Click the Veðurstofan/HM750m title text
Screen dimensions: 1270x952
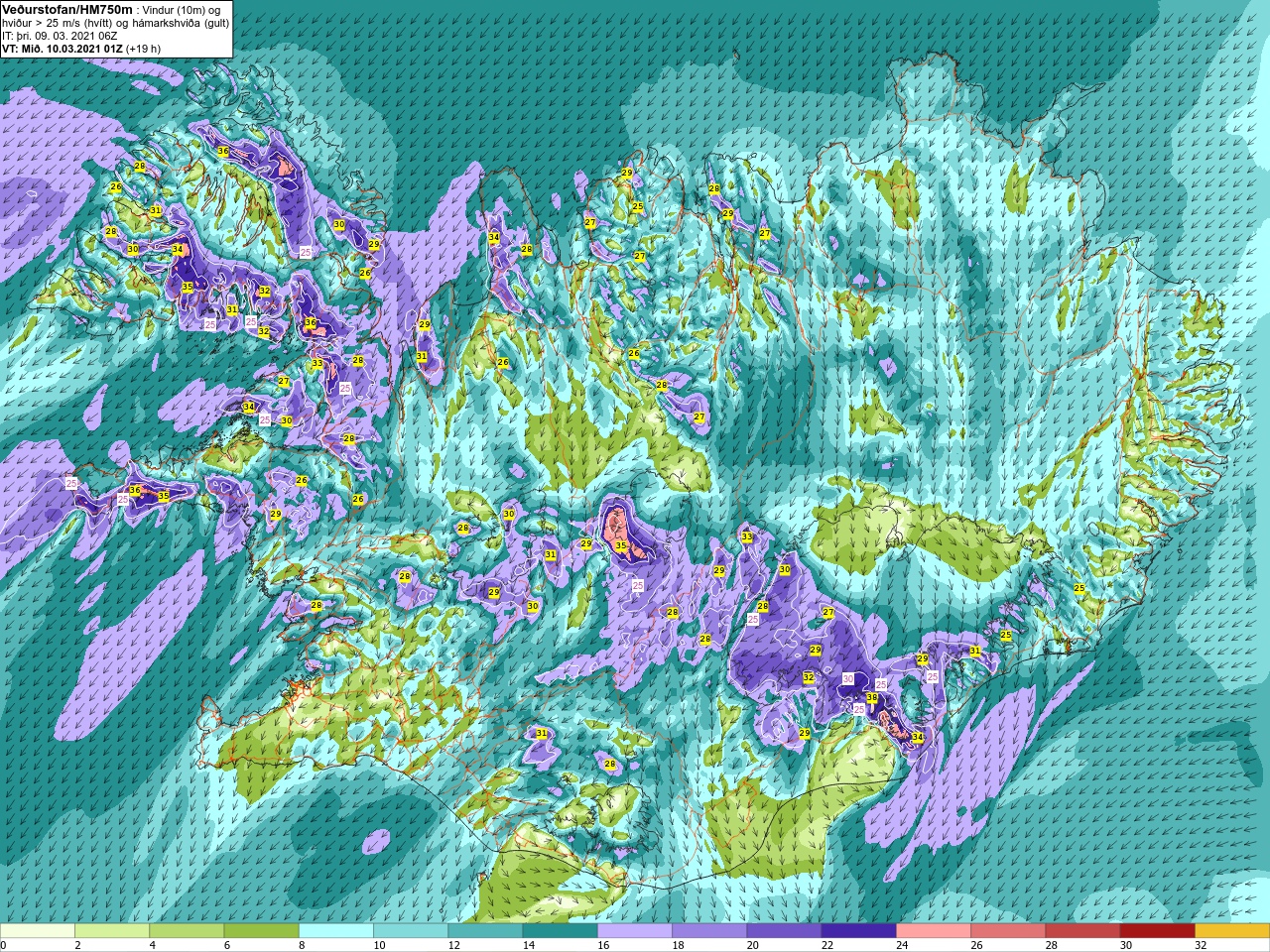click(66, 9)
